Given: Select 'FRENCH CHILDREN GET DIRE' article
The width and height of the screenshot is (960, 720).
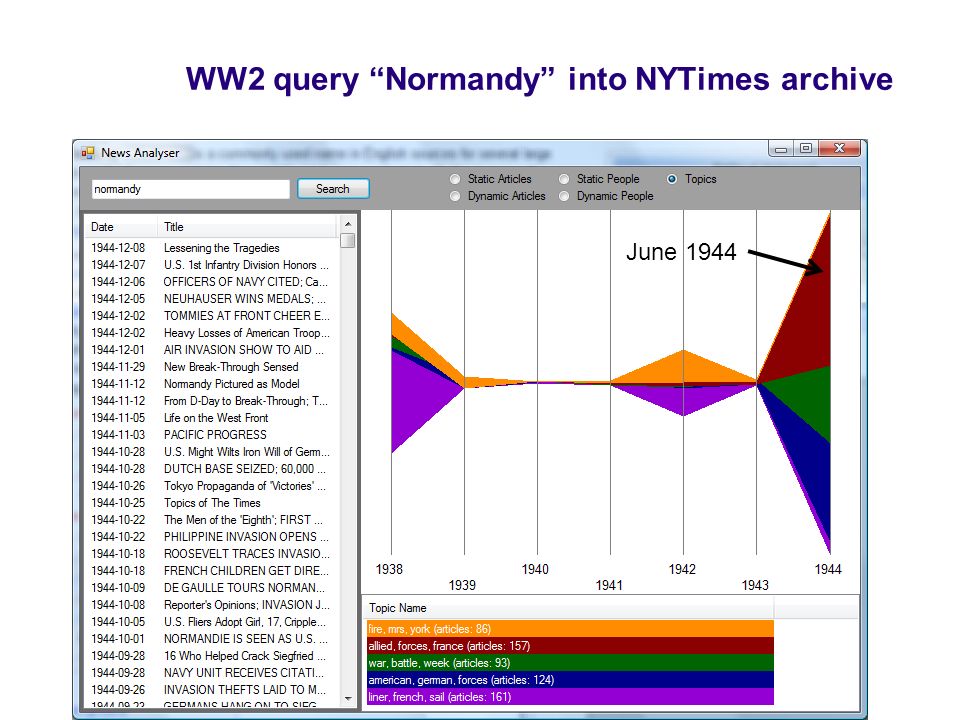Looking at the screenshot, I should [x=211, y=571].
